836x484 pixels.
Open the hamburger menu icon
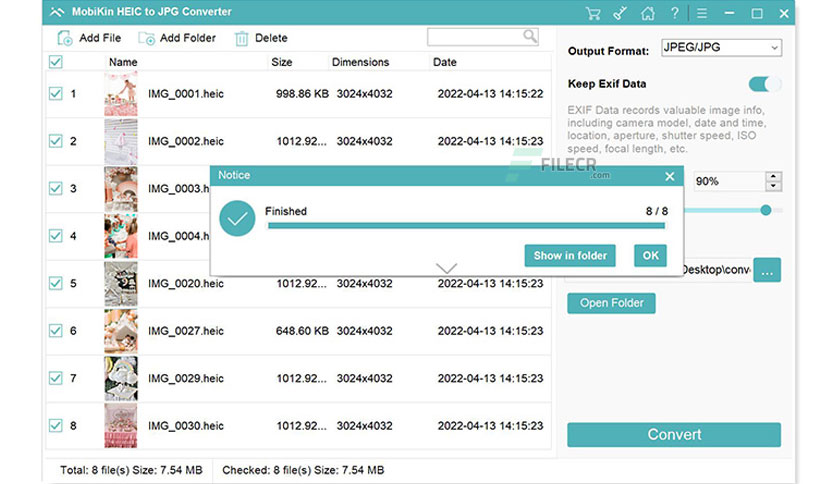702,13
